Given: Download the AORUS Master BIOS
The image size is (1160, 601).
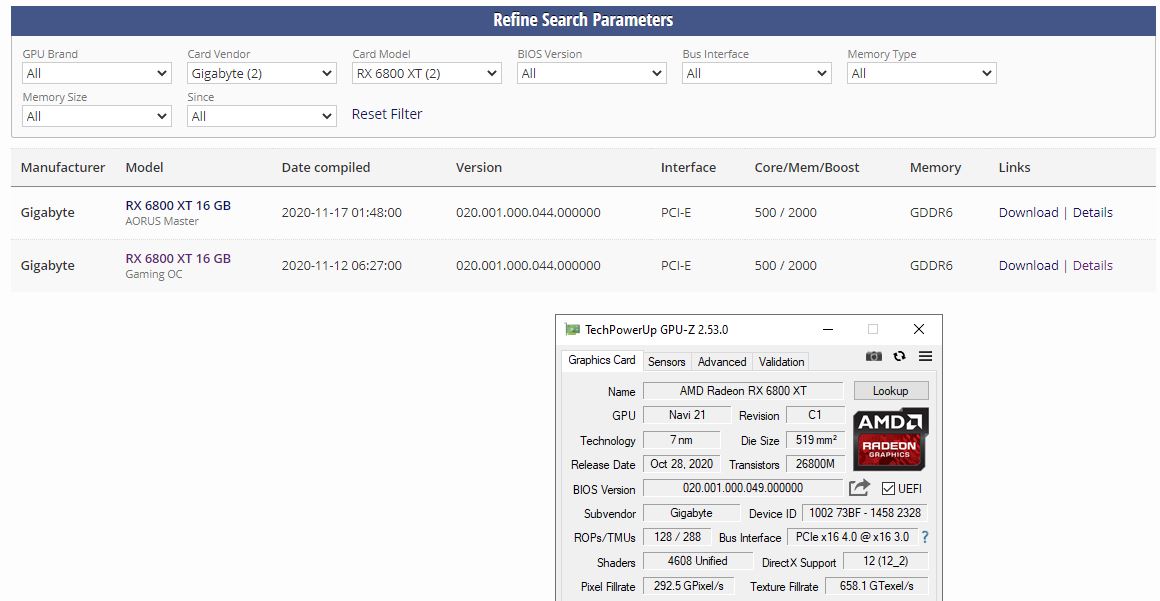Looking at the screenshot, I should click(x=1028, y=212).
